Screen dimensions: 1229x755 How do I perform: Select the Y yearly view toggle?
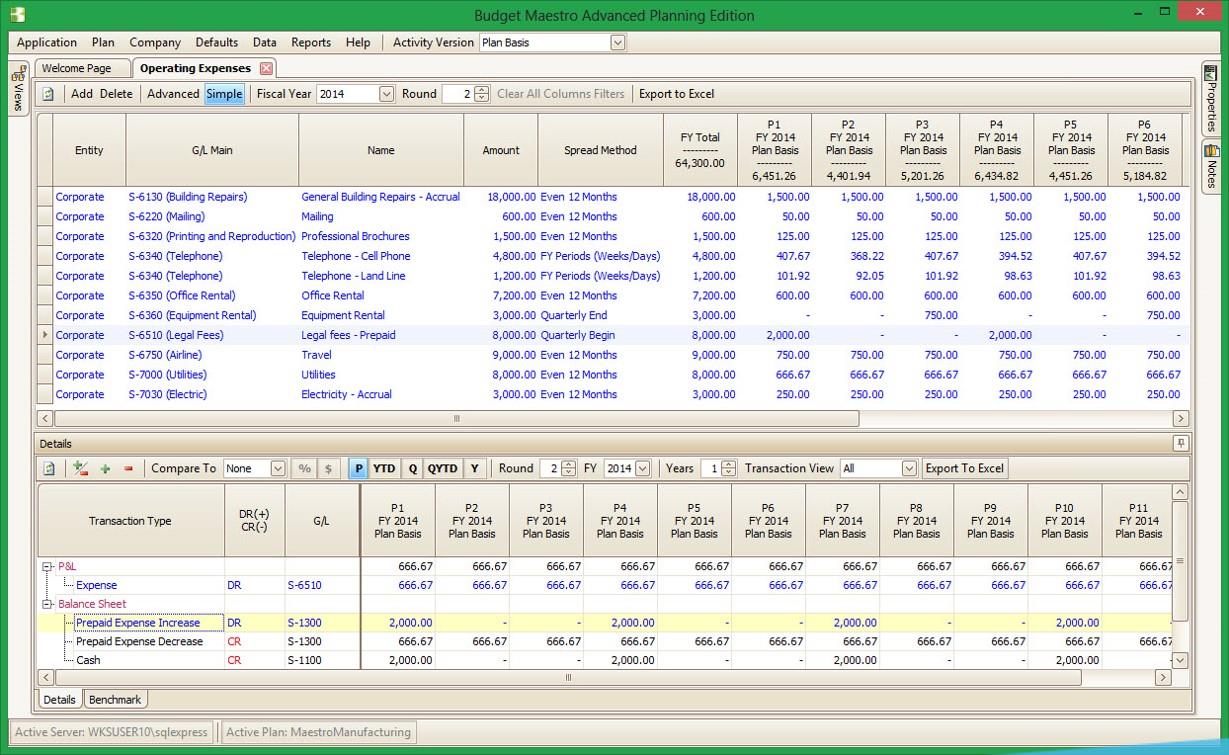pos(474,468)
